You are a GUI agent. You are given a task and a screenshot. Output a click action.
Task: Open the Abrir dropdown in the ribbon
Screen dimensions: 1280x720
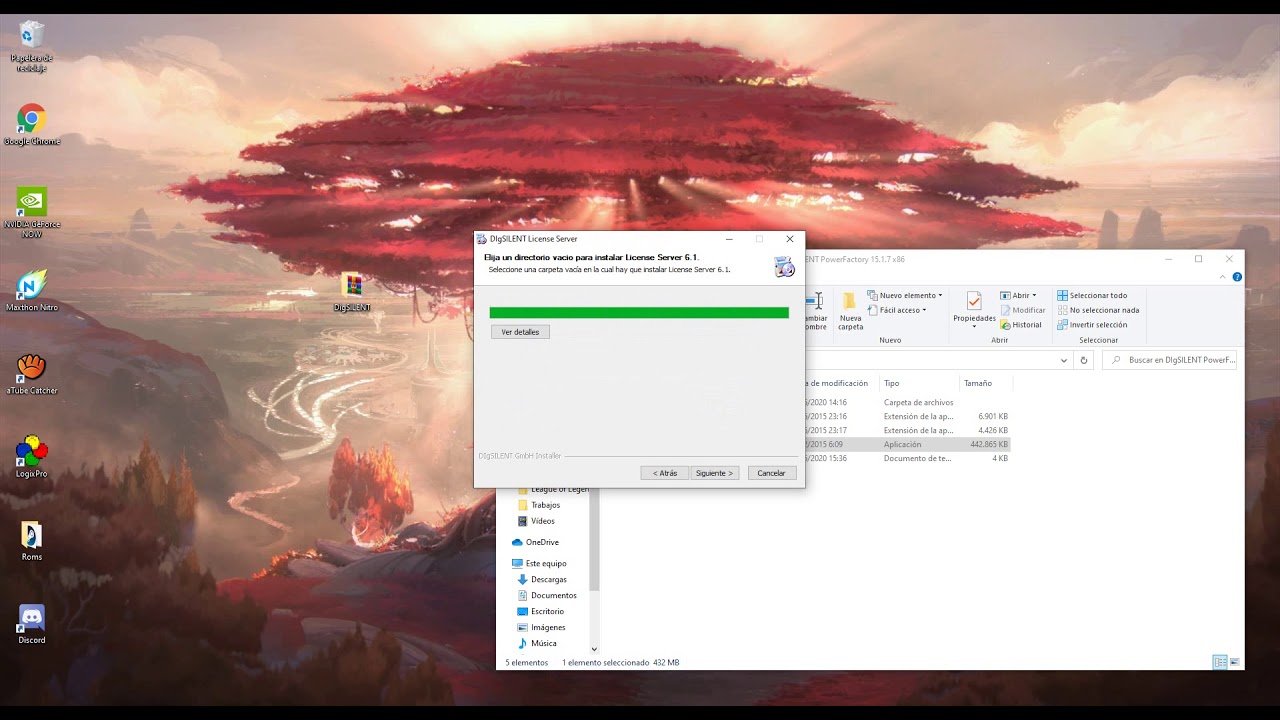coord(1018,295)
